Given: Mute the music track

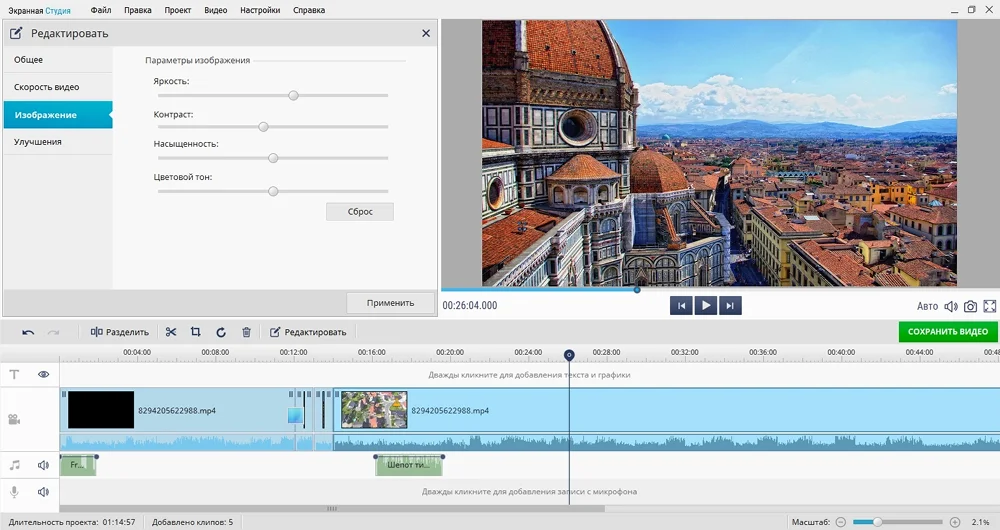Looking at the screenshot, I should (44, 465).
